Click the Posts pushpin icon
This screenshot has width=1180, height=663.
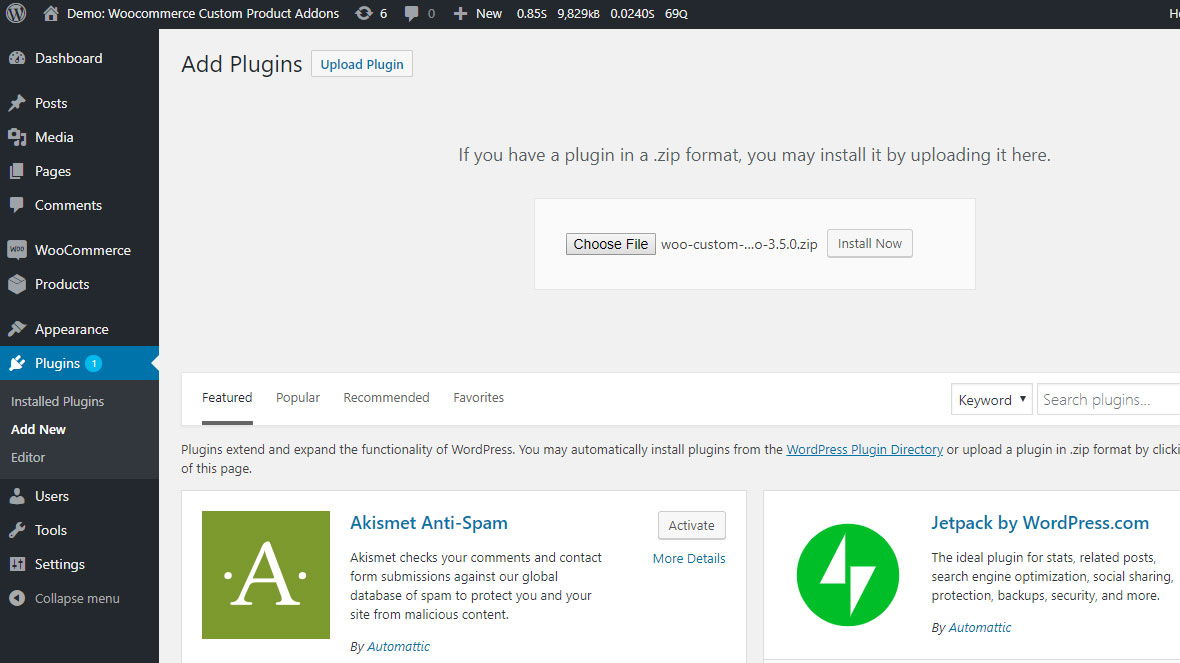tap(17, 103)
